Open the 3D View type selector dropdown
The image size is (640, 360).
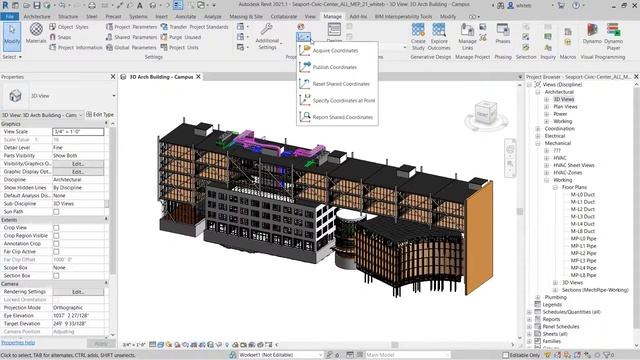click(114, 96)
